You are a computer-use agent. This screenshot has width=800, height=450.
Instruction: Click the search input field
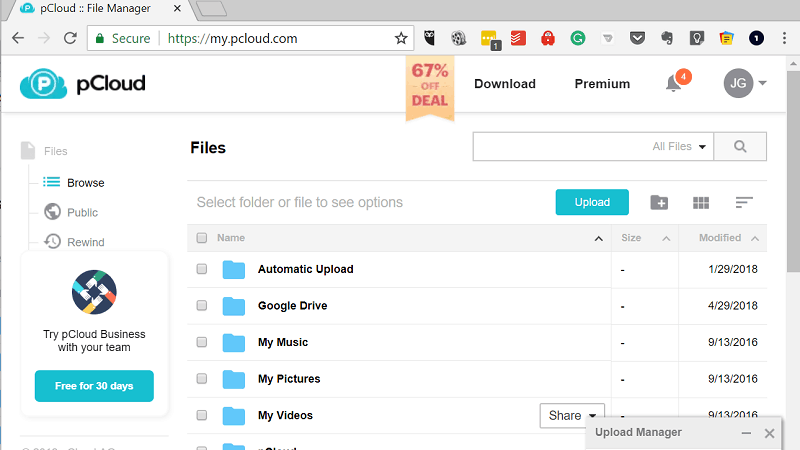(x=560, y=146)
